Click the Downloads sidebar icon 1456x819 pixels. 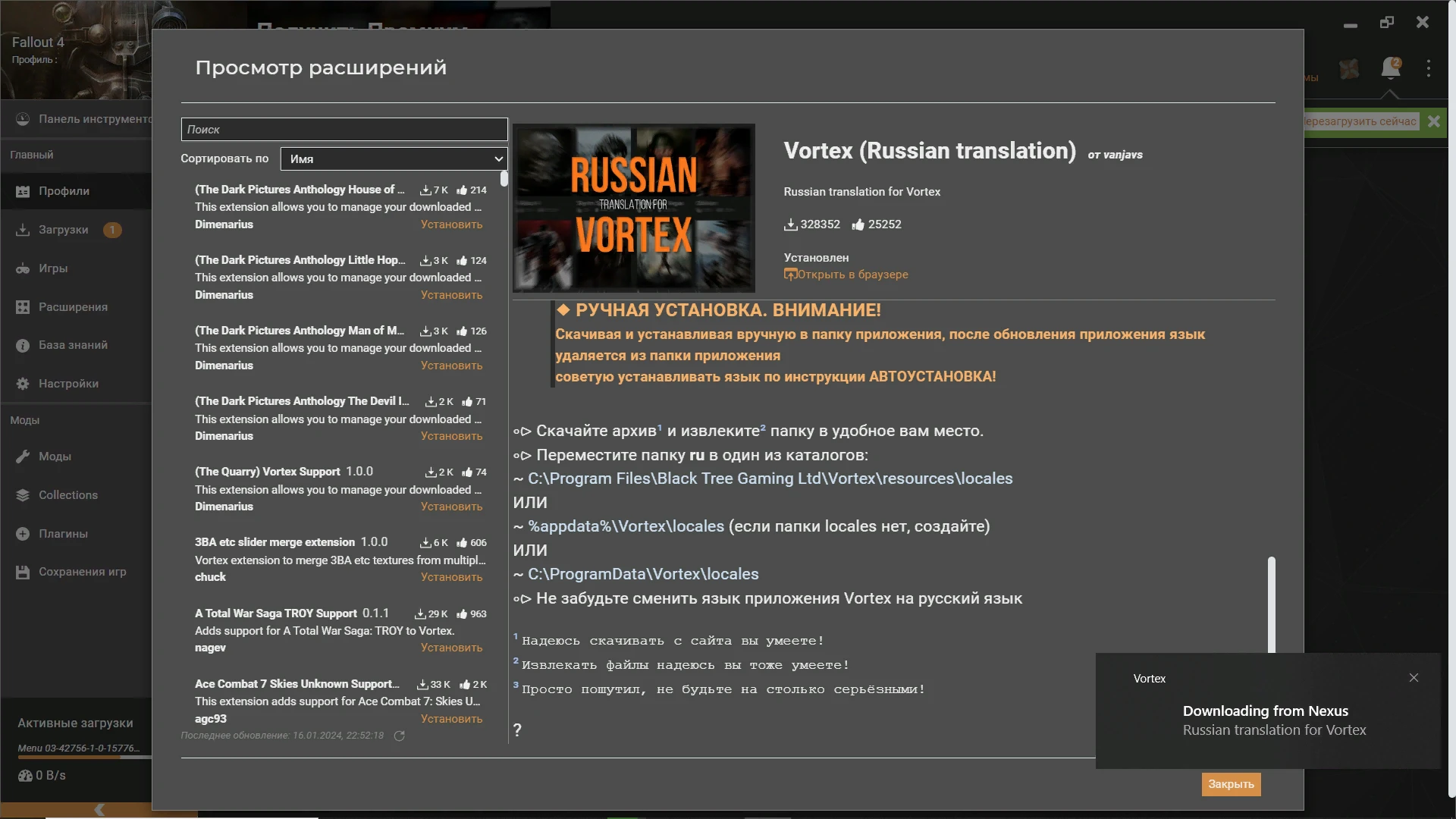point(23,230)
